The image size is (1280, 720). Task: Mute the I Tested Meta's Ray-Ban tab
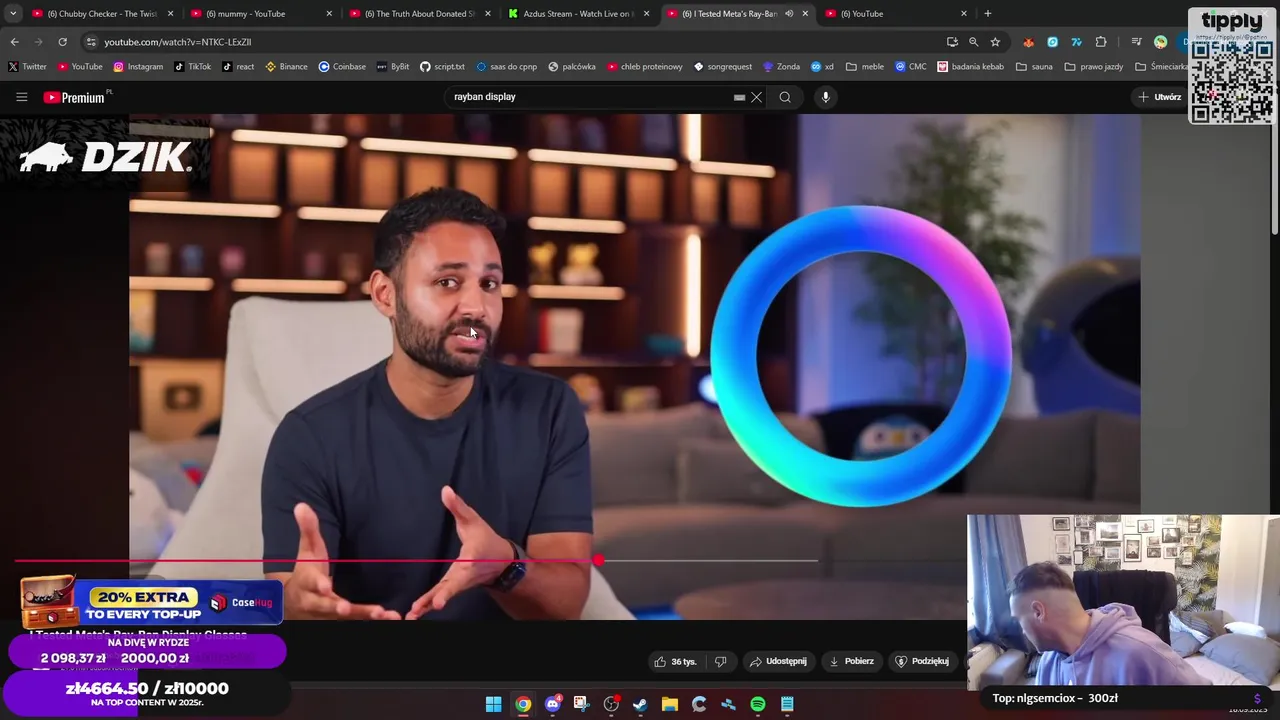click(789, 14)
